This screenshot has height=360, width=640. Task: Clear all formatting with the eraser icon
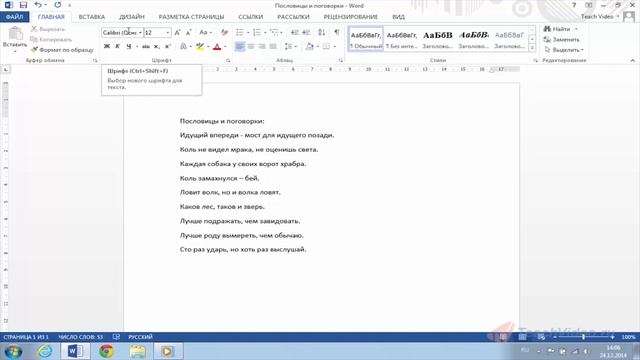224,32
